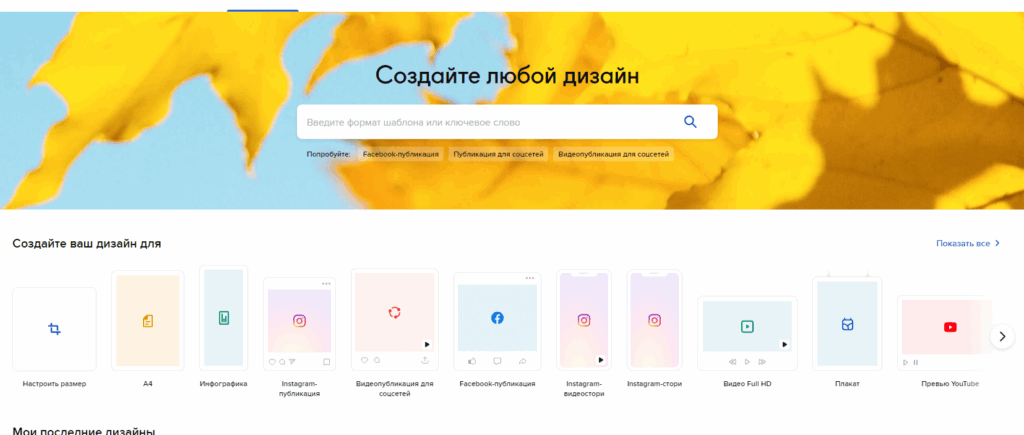Click play triangle in Видео Full HD controls

coord(747,361)
